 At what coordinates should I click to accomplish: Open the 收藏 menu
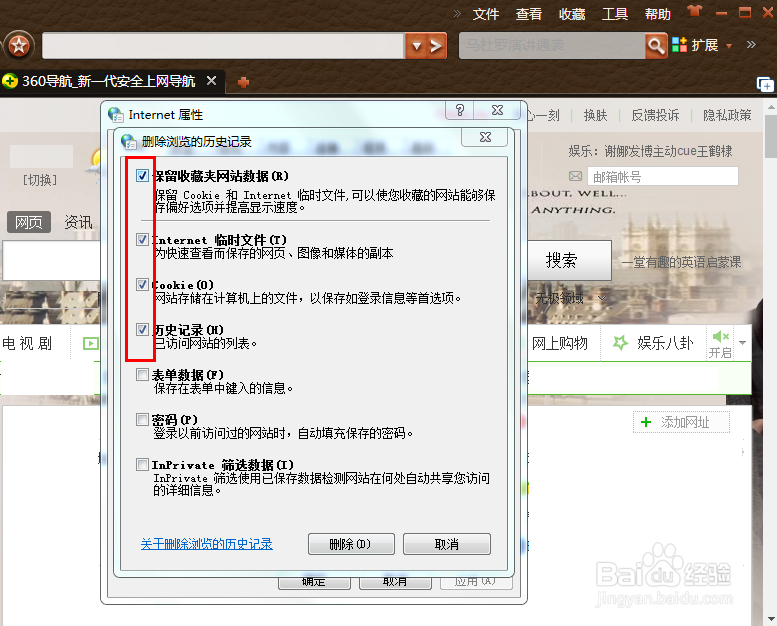coord(572,14)
